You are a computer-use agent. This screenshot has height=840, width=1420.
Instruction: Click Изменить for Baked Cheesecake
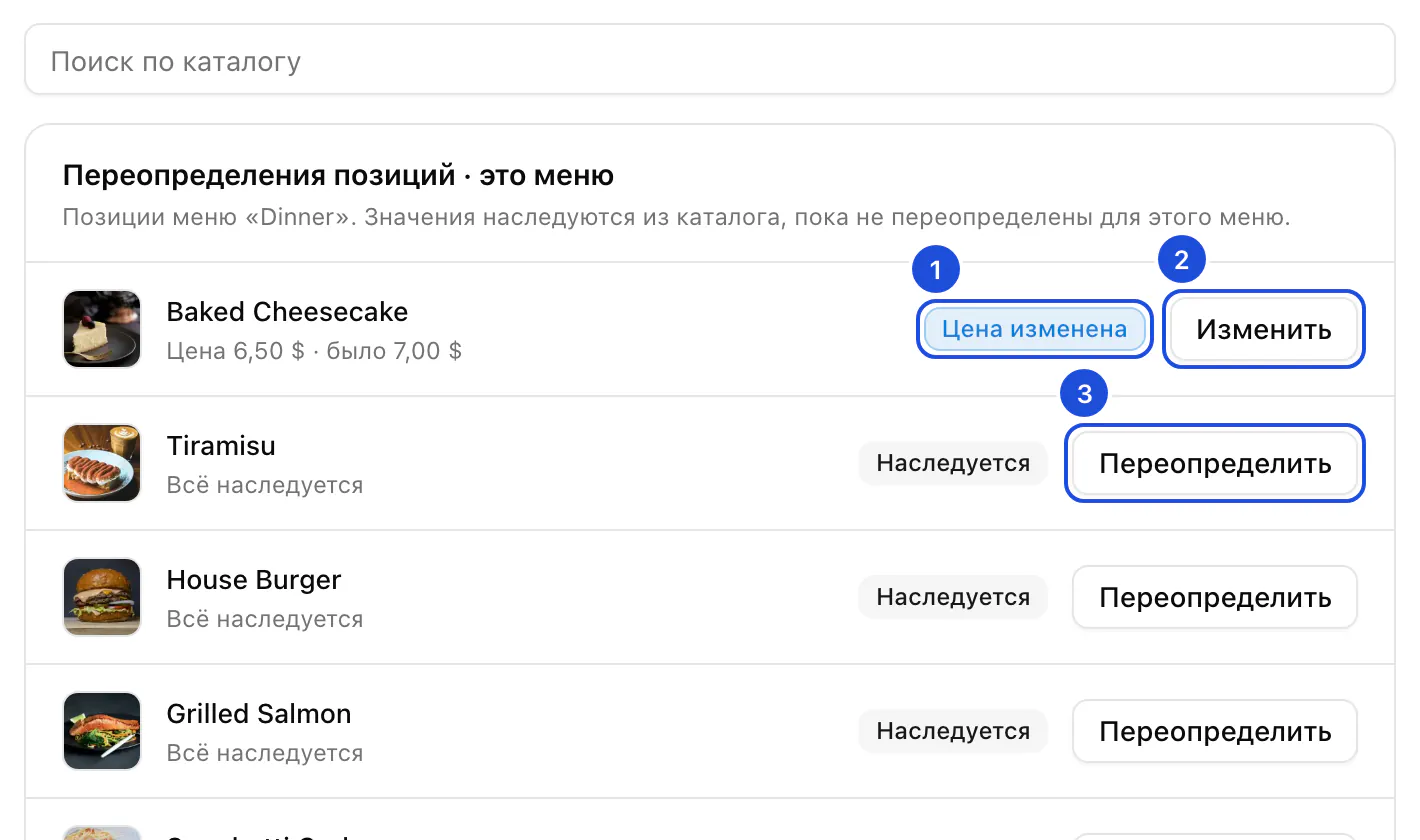tap(1264, 329)
